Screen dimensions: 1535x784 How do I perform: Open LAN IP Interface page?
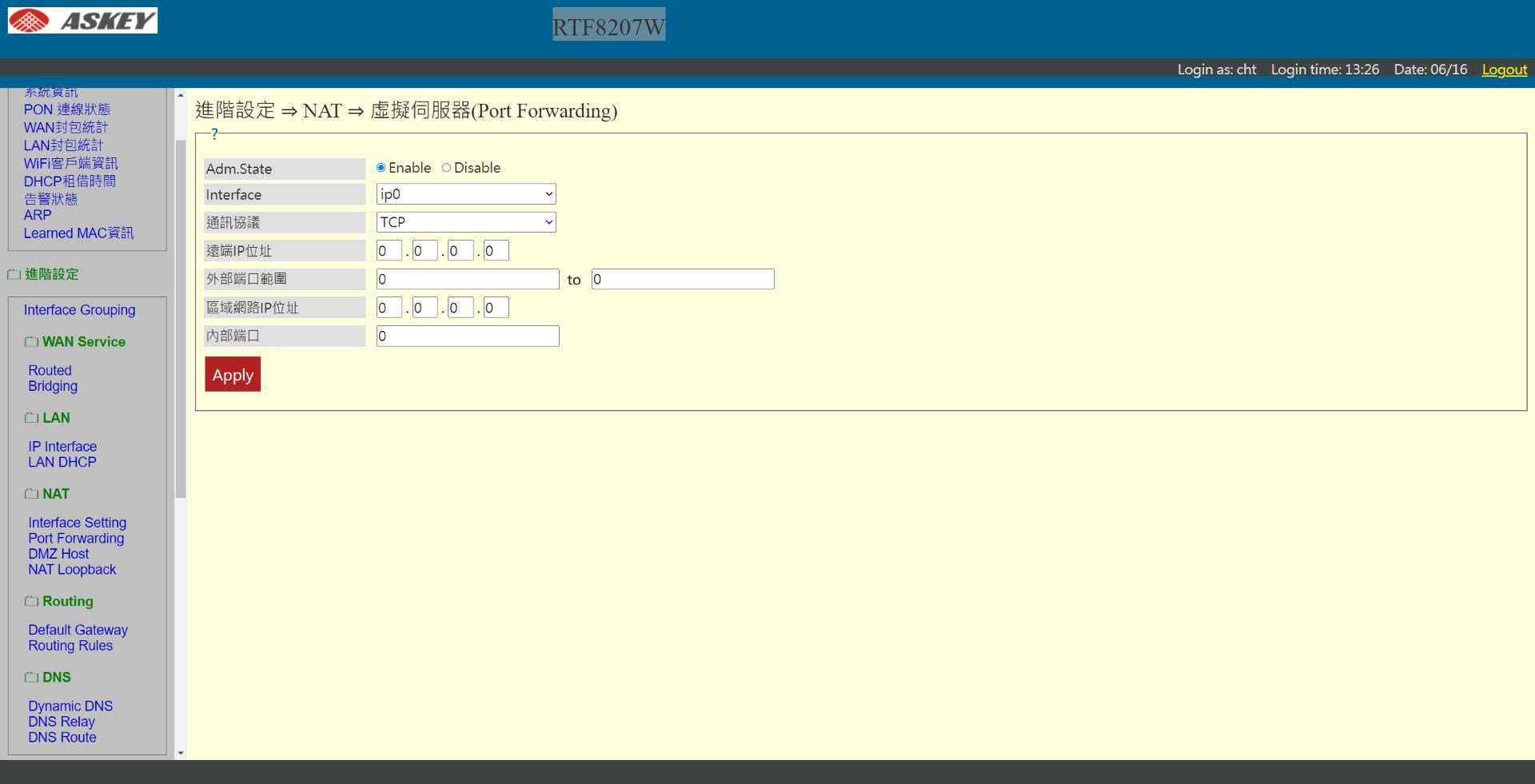pyautogui.click(x=62, y=447)
